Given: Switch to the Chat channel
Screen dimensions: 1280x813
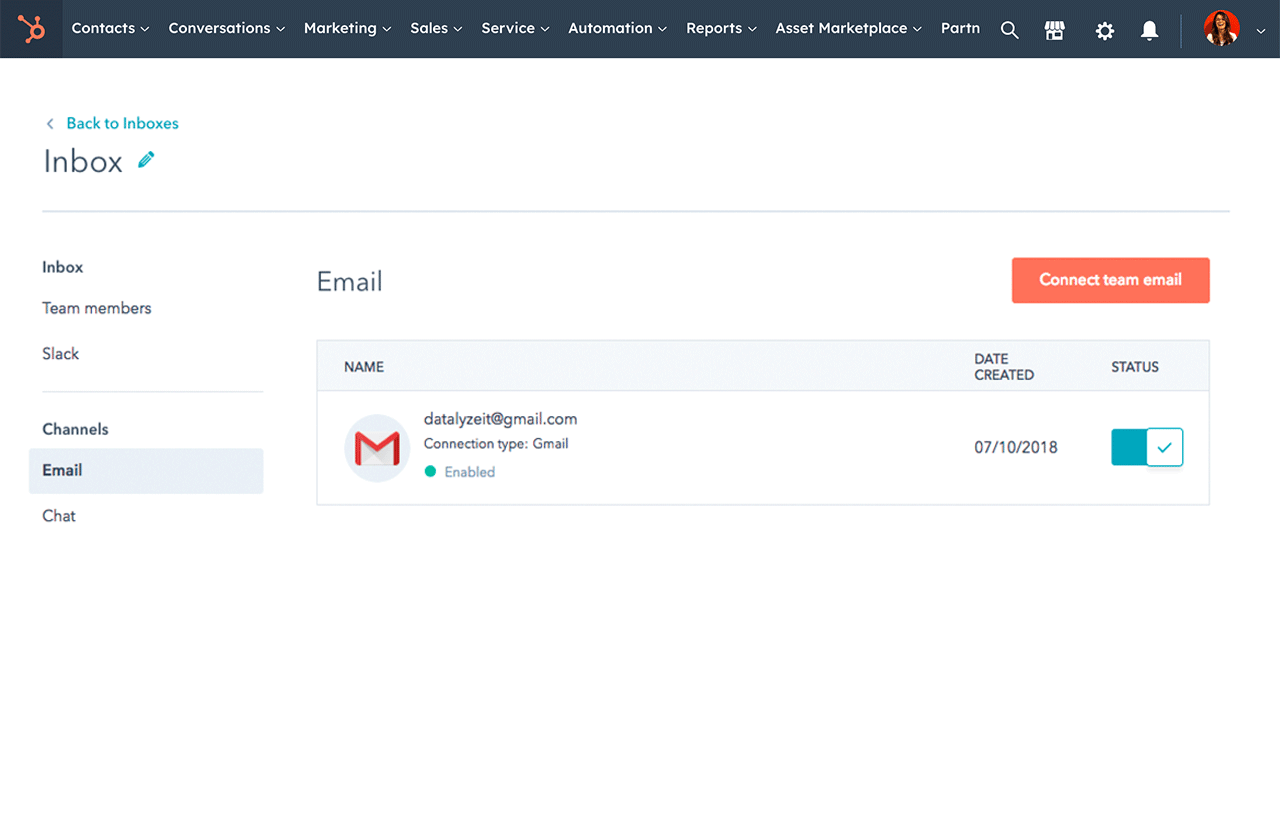Looking at the screenshot, I should click(58, 515).
